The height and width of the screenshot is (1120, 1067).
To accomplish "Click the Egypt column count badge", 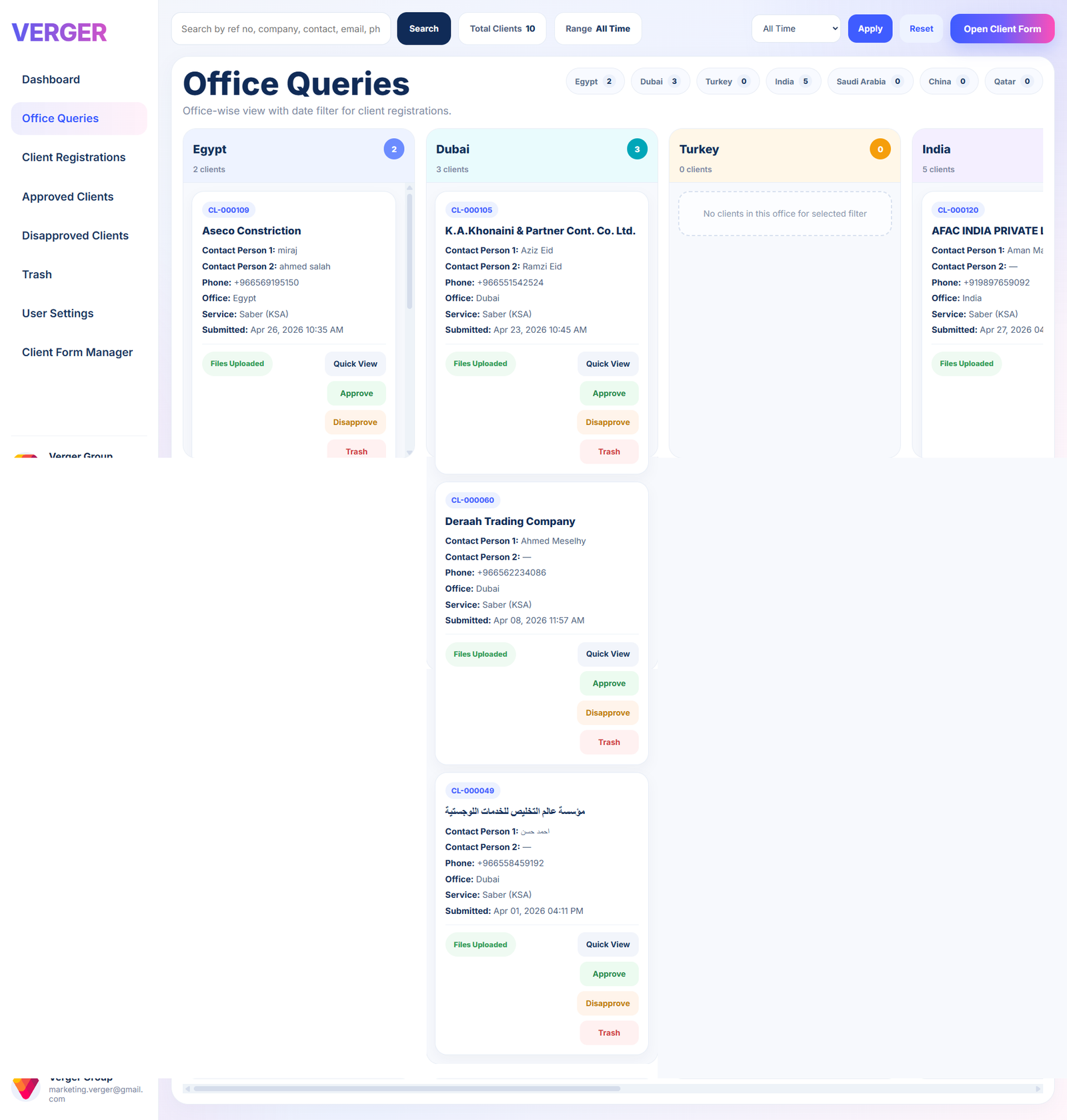I will (x=394, y=149).
